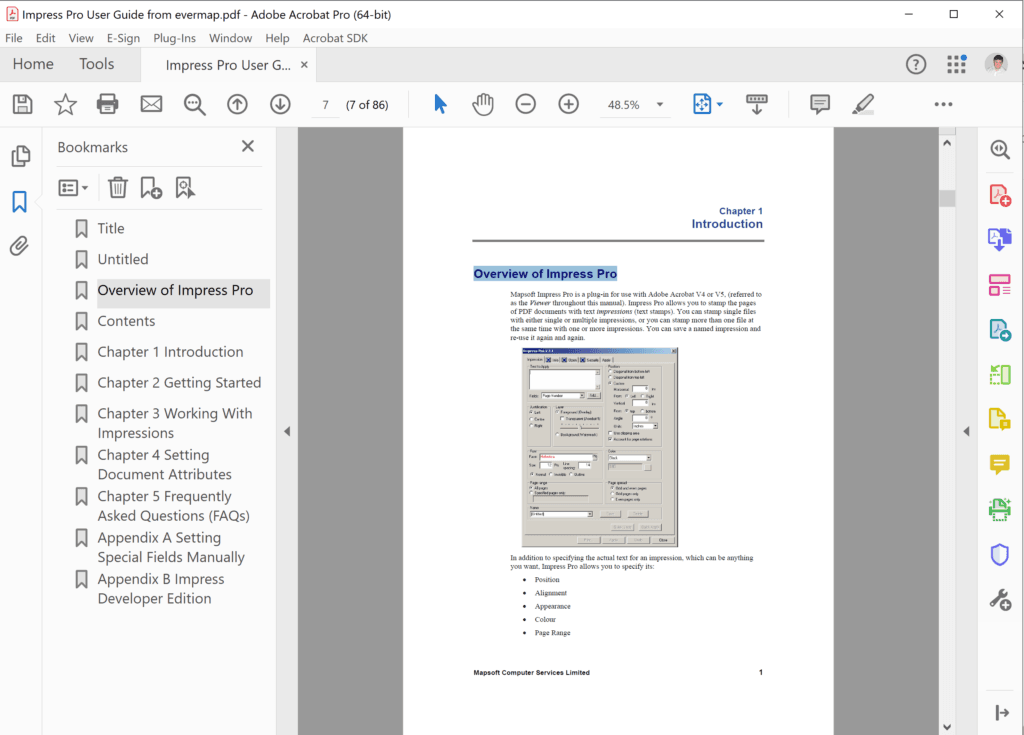Open Chapter 2 Getting Started bookmark
Screen dimensions: 1024x735
point(178,382)
